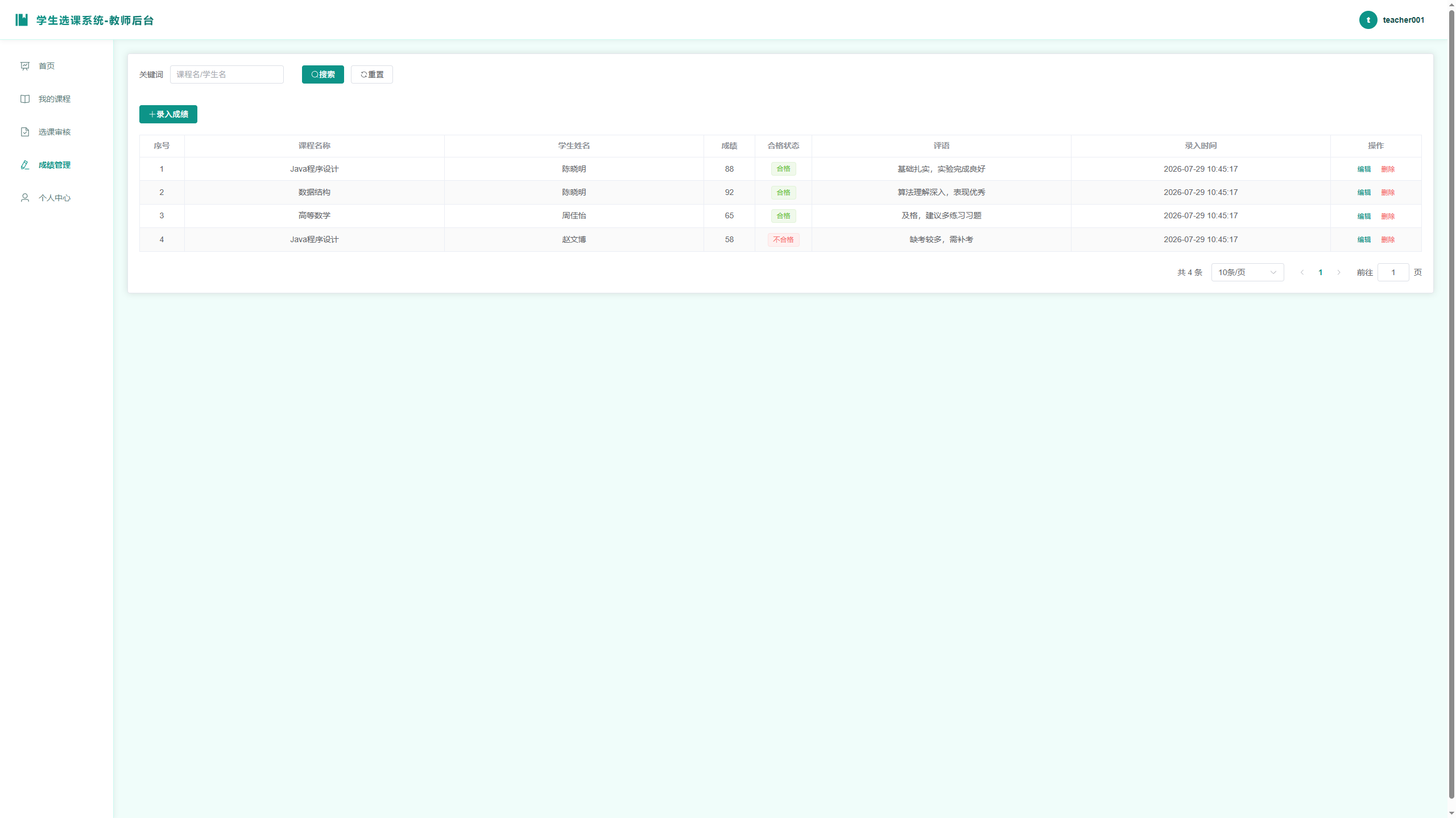This screenshot has width=1456, height=818.
Task: Open teacher001 user menu
Action: pyautogui.click(x=1392, y=20)
